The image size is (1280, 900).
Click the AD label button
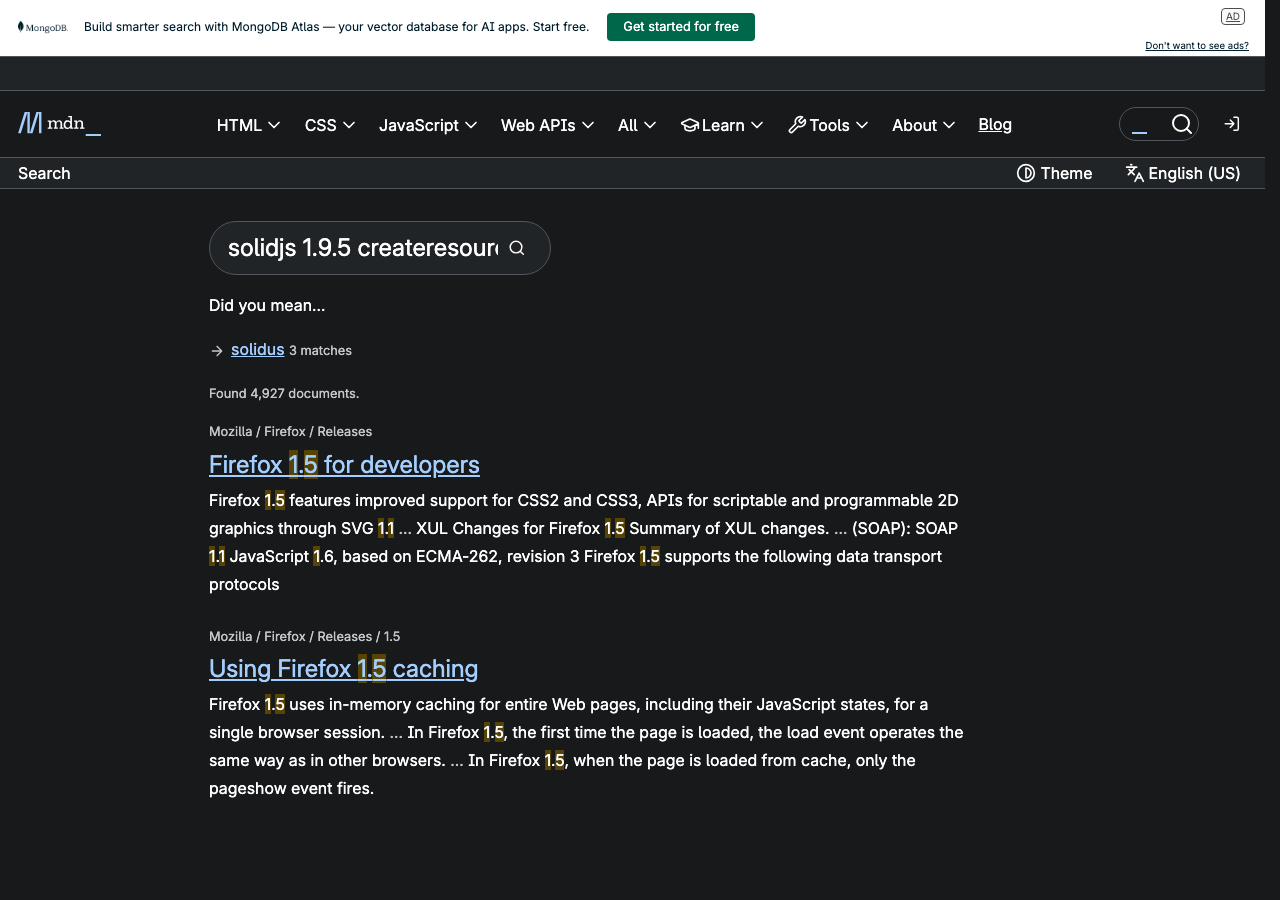coord(1232,16)
